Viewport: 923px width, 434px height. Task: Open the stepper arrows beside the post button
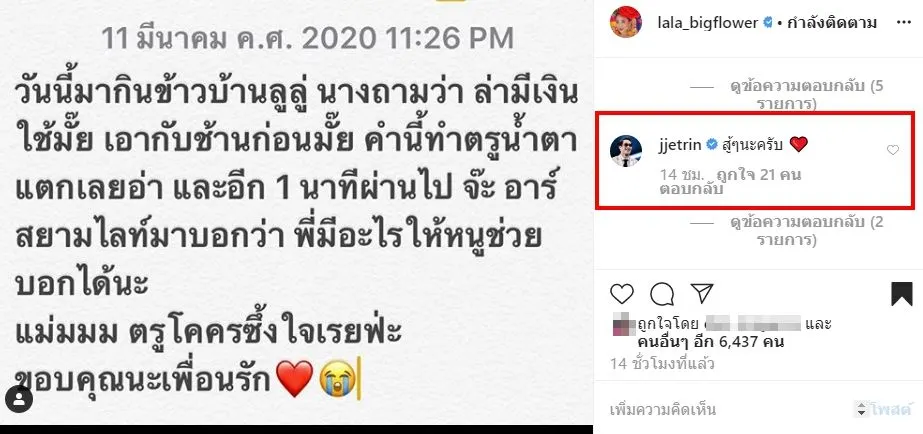click(x=861, y=409)
